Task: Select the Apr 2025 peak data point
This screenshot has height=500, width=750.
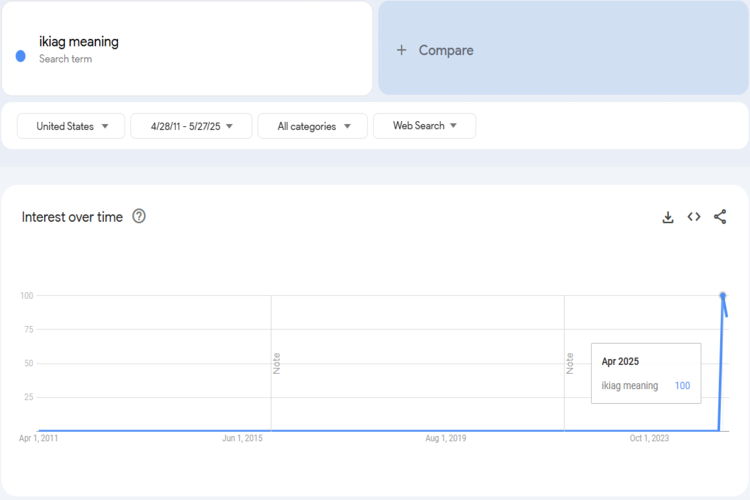Action: point(723,296)
